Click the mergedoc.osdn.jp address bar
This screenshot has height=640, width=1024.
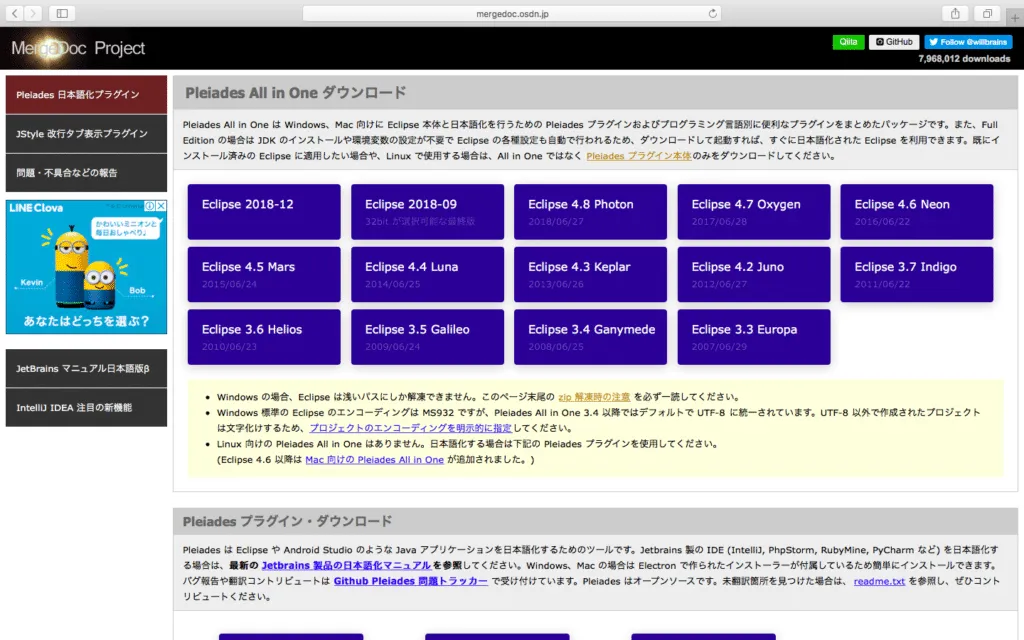512,13
